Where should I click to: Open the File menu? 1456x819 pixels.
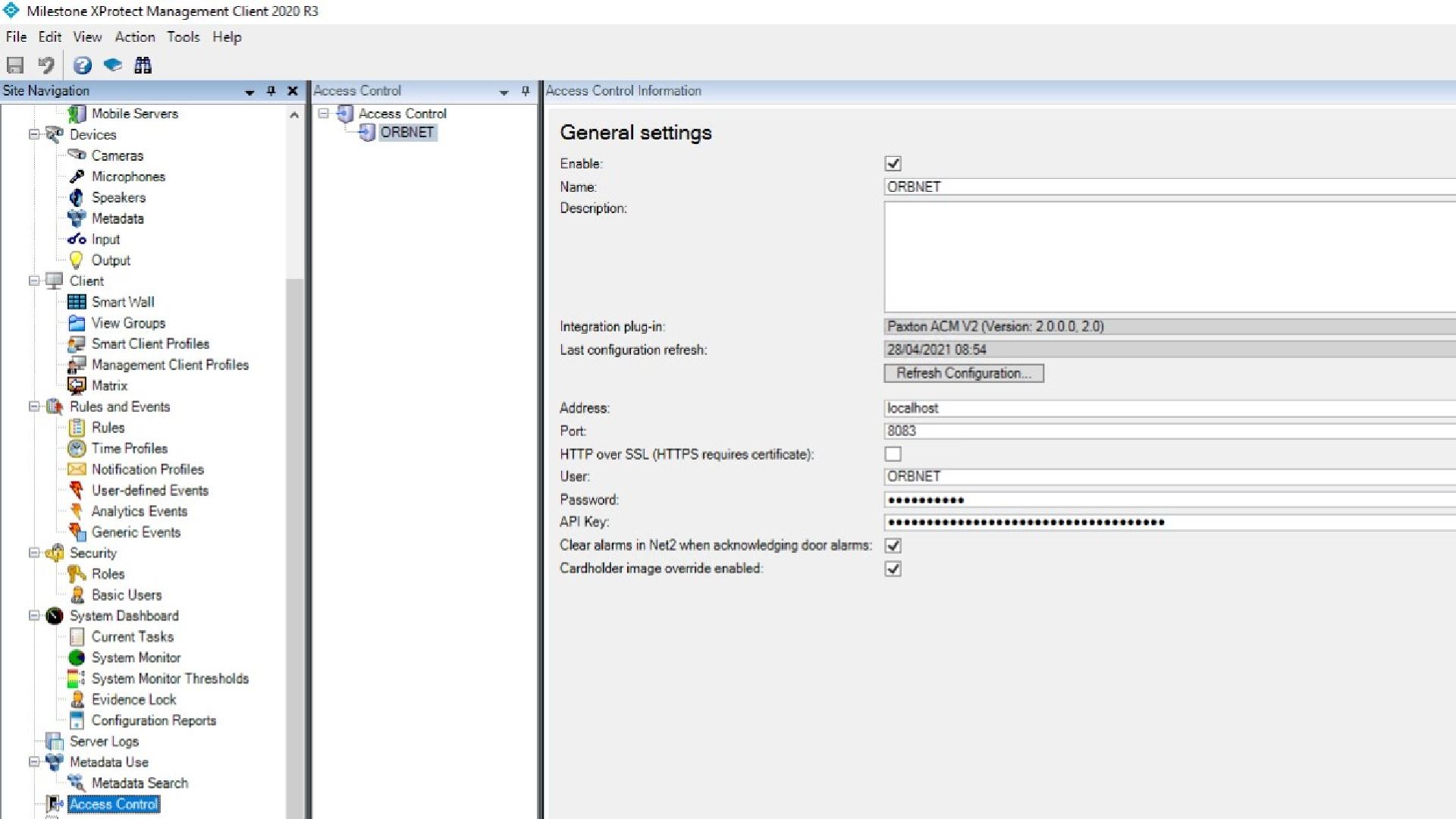pyautogui.click(x=16, y=37)
